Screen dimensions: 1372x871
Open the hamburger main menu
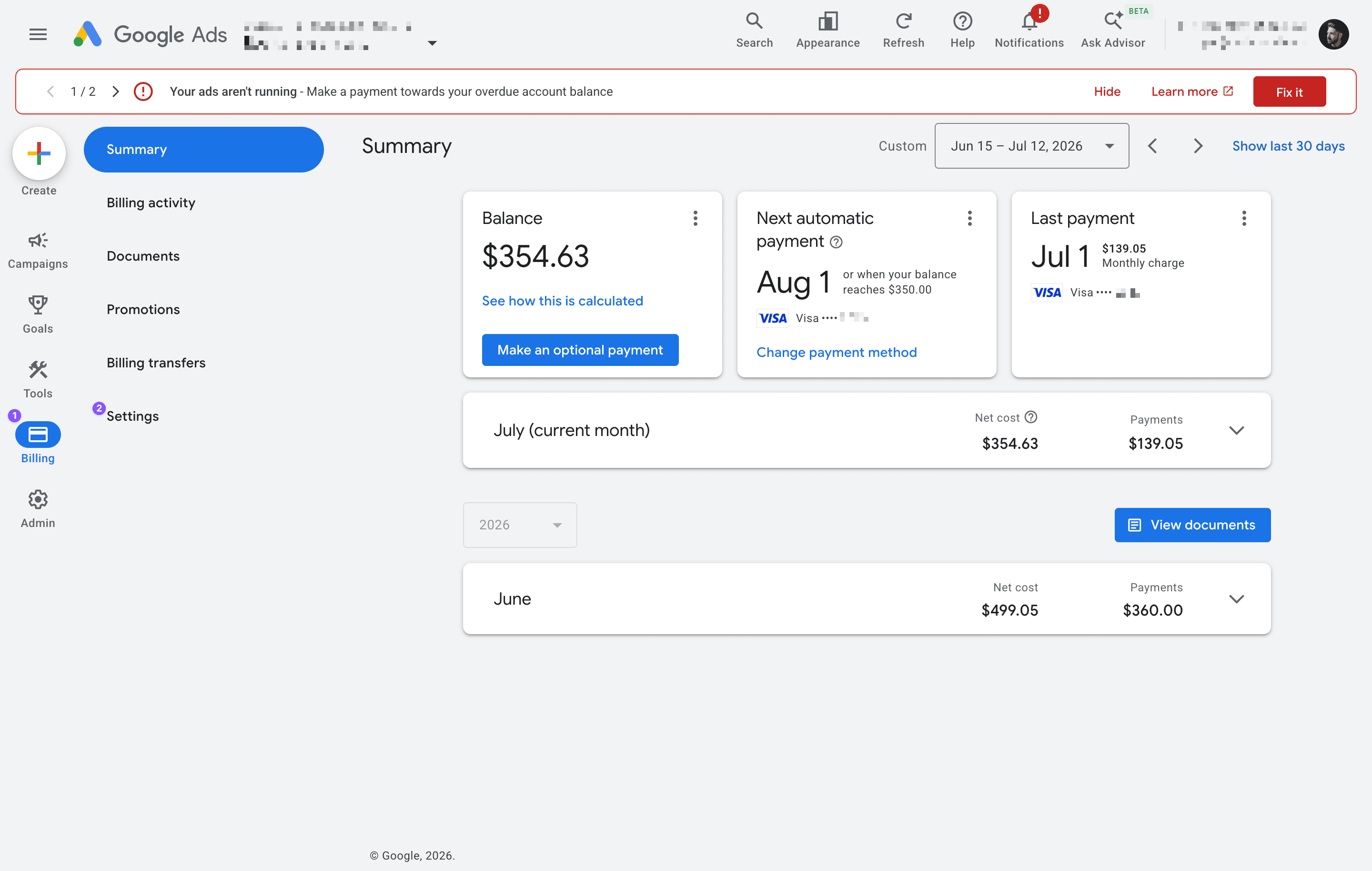tap(38, 34)
